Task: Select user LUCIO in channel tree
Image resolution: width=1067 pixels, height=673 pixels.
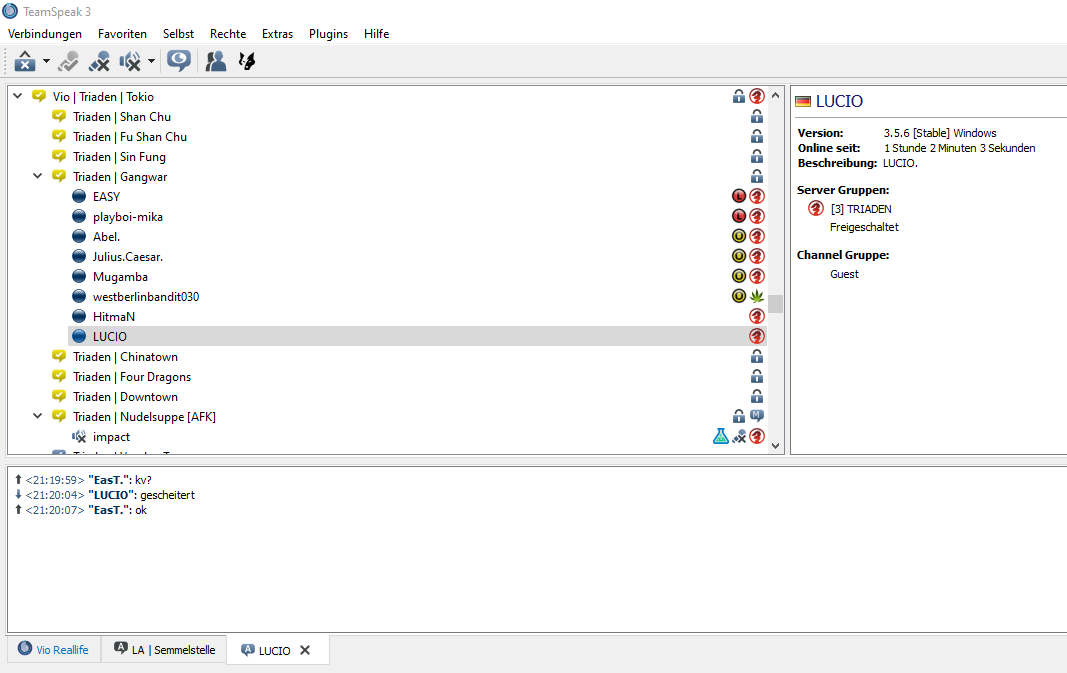Action: point(110,337)
